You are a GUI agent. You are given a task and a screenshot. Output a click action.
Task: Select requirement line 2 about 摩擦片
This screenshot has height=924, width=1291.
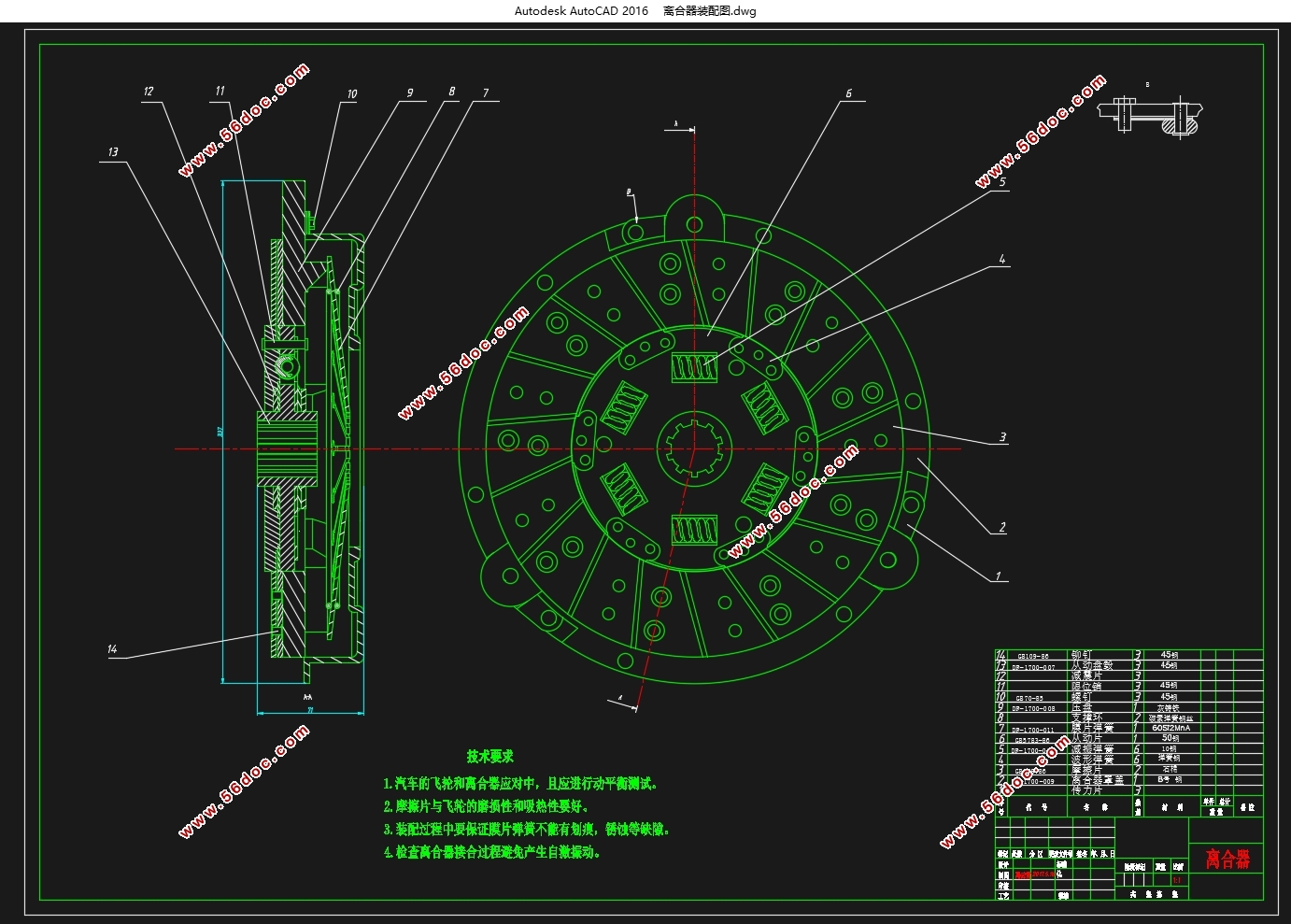click(486, 805)
